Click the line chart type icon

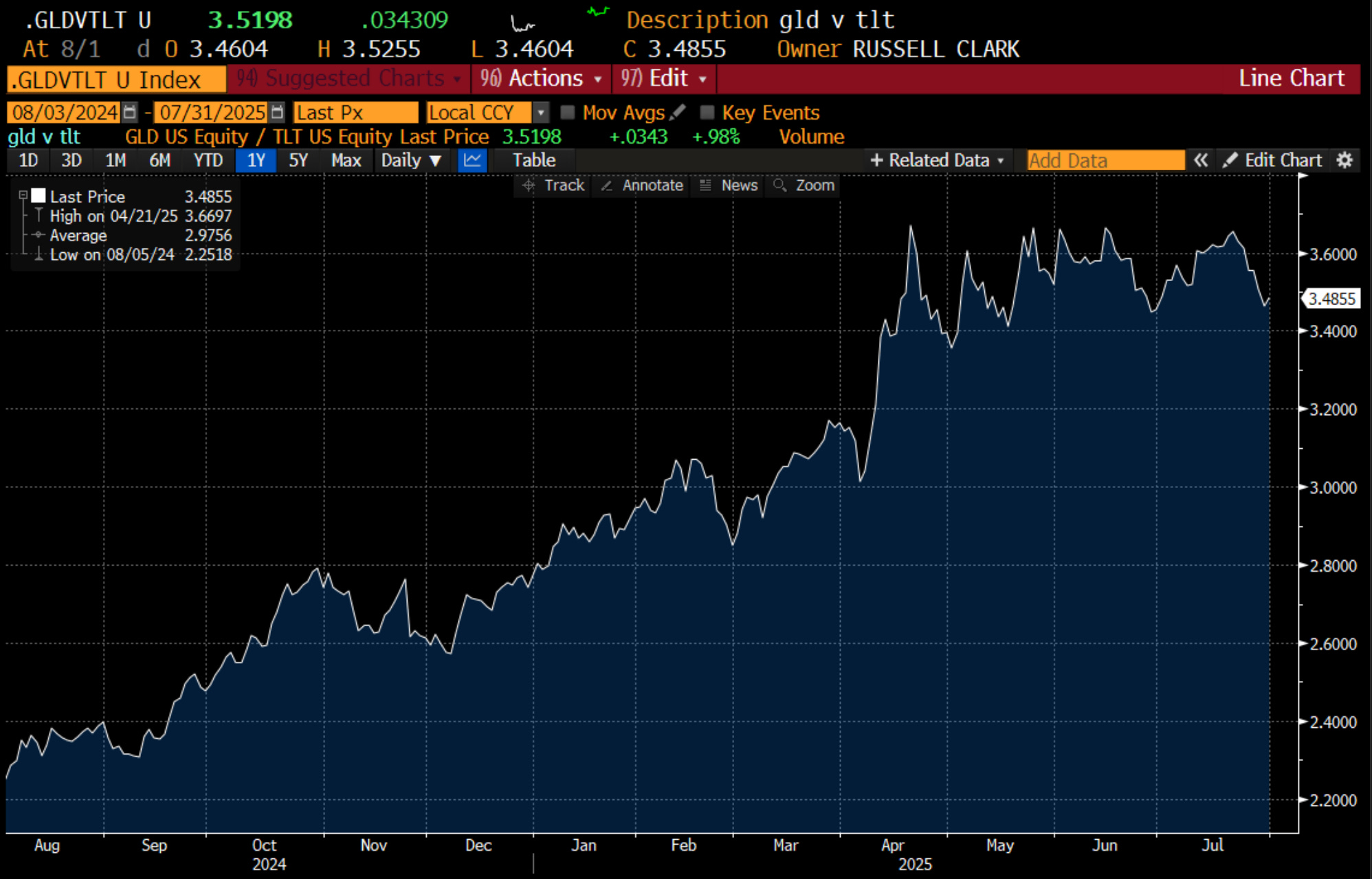click(x=472, y=160)
